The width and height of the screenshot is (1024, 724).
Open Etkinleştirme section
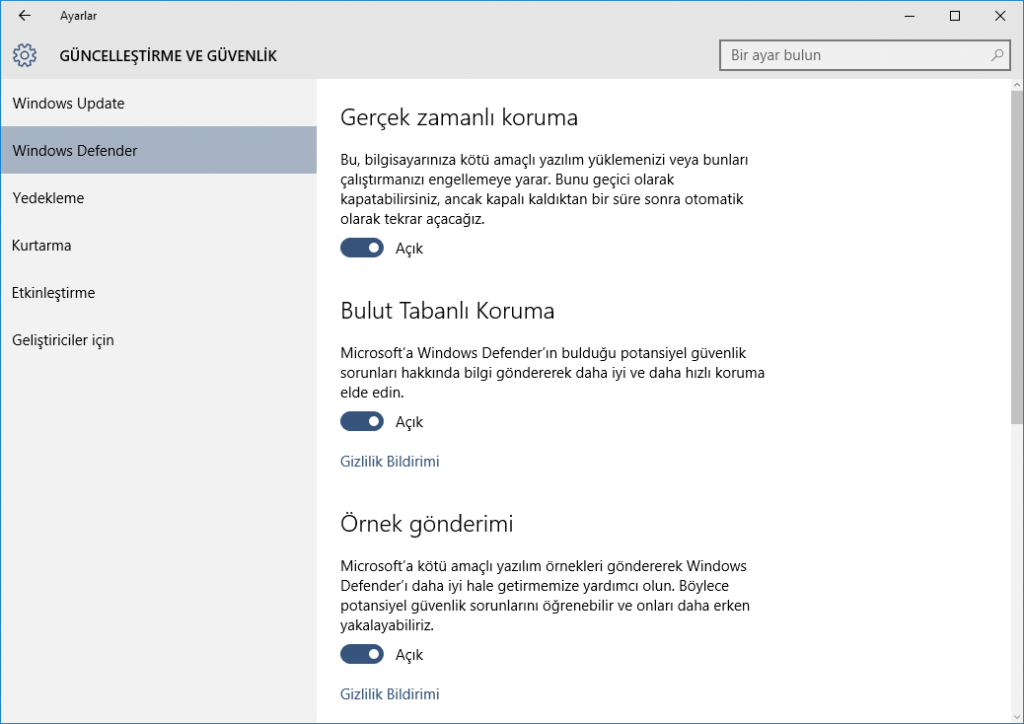(x=159, y=292)
